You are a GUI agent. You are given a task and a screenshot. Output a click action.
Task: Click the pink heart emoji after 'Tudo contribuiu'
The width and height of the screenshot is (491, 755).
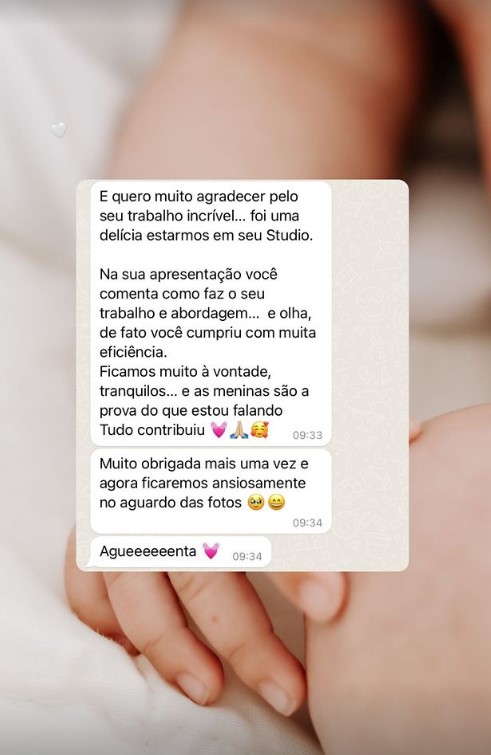pos(219,430)
